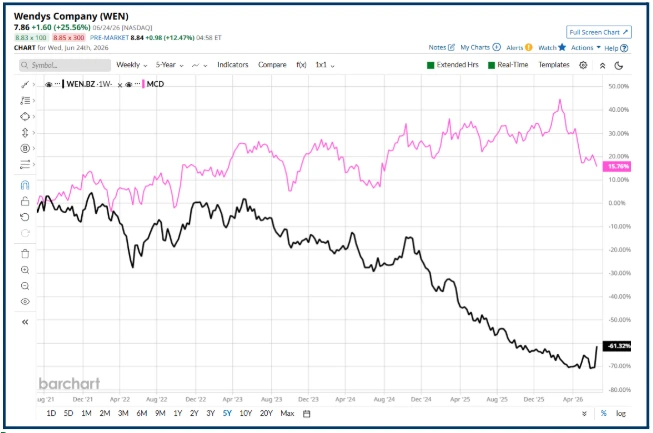Open the f(x) expressions menu
The image size is (653, 433).
click(301, 65)
